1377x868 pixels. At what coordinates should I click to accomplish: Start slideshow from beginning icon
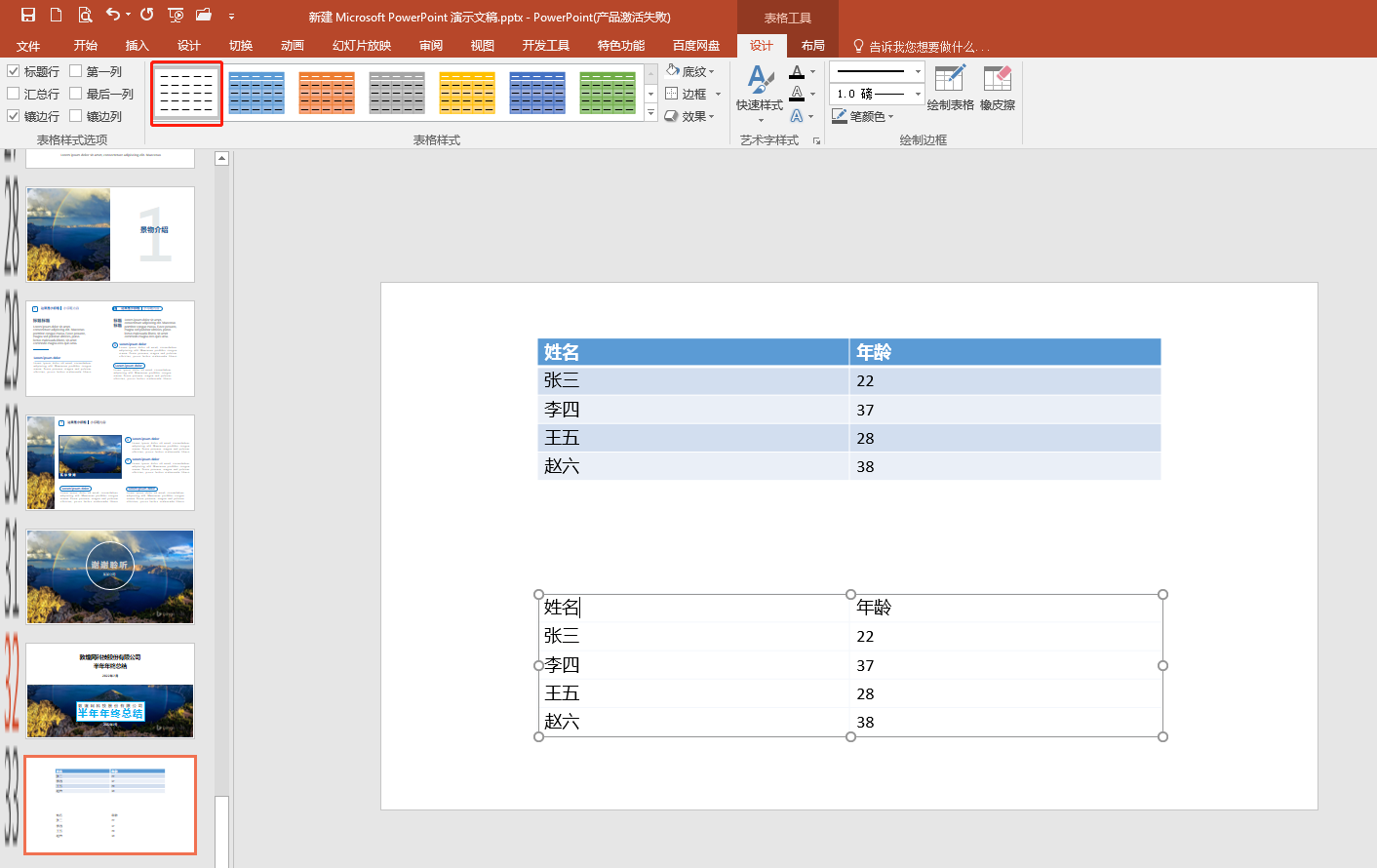176,15
